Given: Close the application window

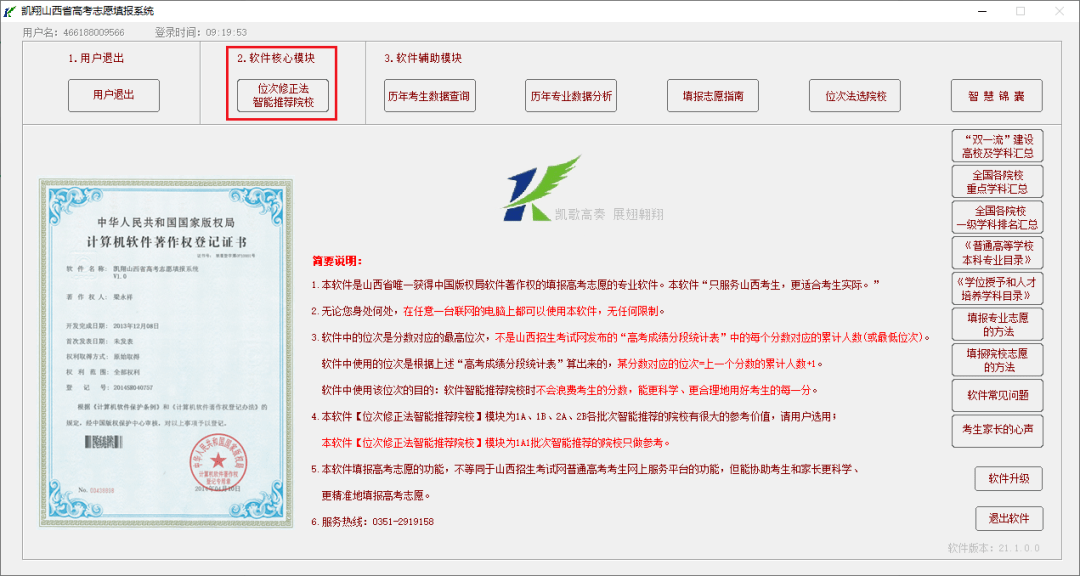Looking at the screenshot, I should point(1059,11).
